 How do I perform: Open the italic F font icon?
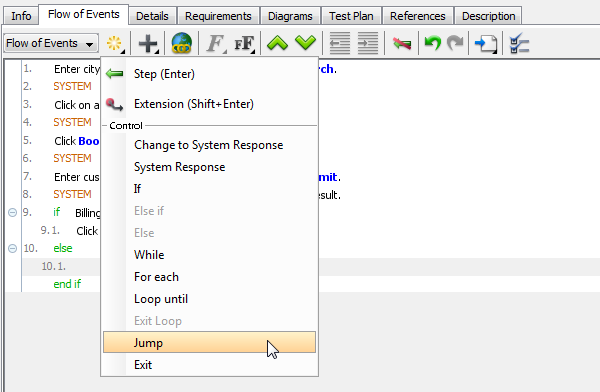(x=216, y=43)
